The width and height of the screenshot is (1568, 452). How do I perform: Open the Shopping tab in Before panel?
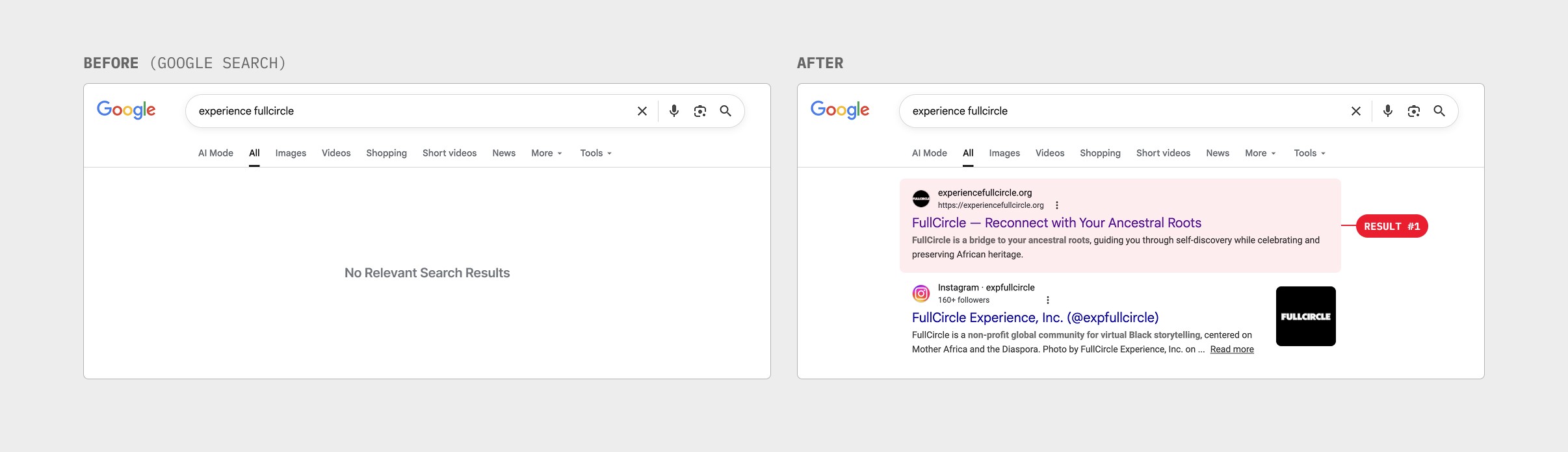386,153
